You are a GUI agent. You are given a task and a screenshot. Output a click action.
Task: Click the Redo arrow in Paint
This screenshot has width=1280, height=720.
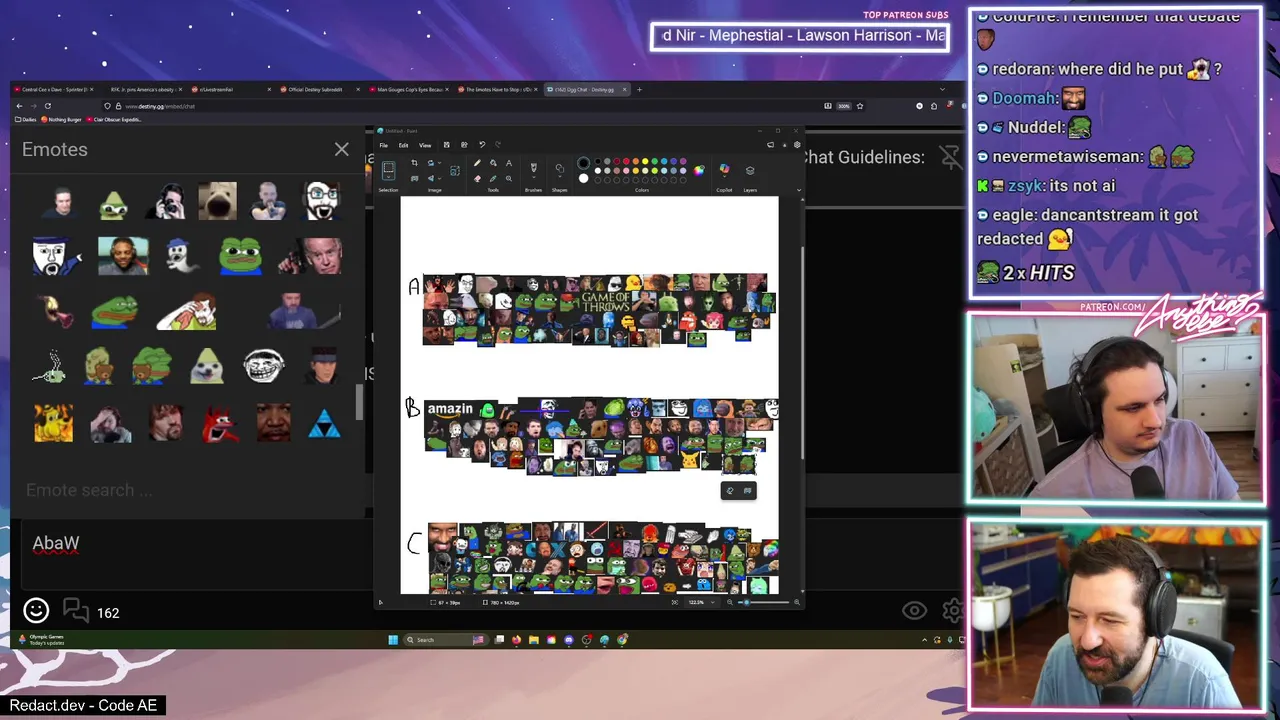[498, 145]
